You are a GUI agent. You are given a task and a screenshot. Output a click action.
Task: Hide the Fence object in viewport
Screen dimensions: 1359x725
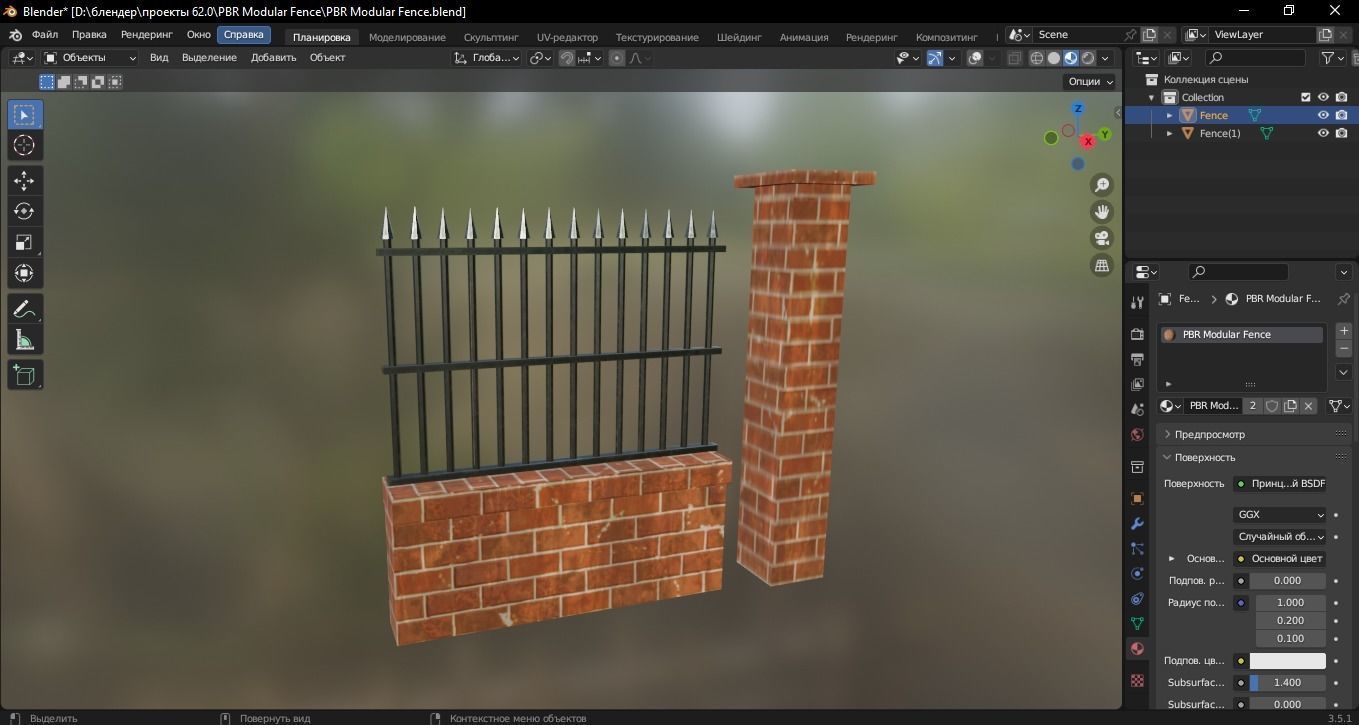(1323, 115)
